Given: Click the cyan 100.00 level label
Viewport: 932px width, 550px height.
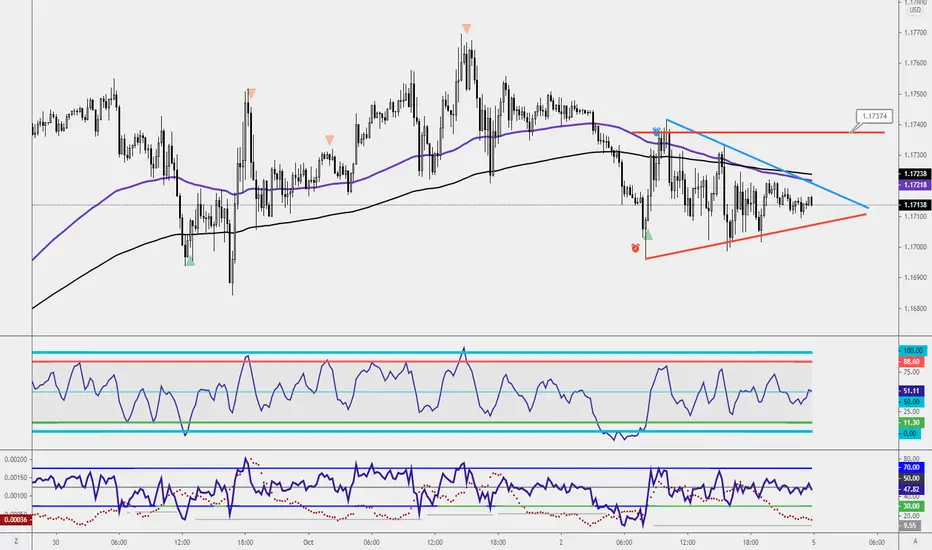Looking at the screenshot, I should [x=912, y=351].
